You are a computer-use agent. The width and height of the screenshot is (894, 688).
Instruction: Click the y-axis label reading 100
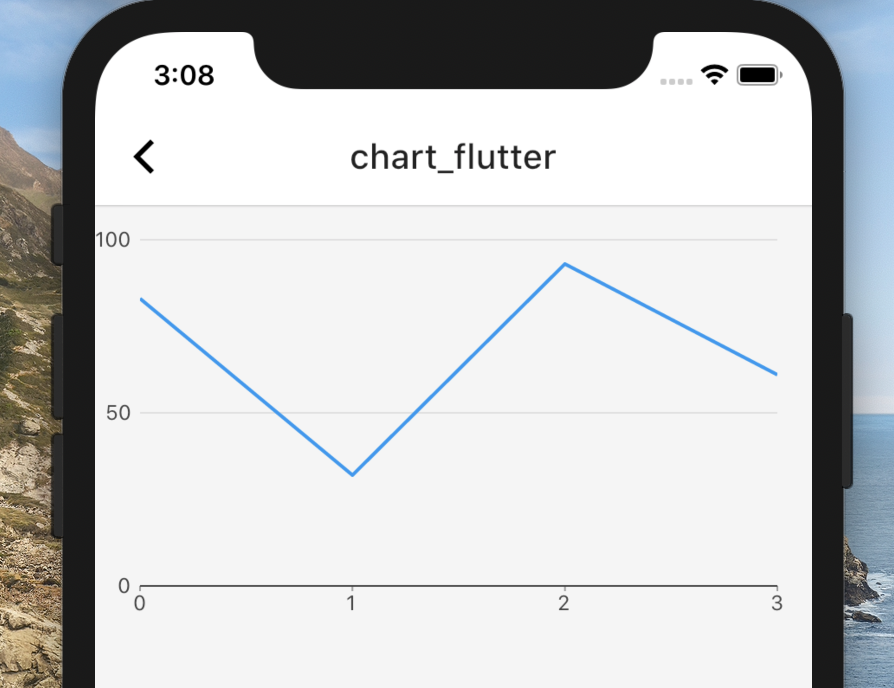click(x=113, y=240)
